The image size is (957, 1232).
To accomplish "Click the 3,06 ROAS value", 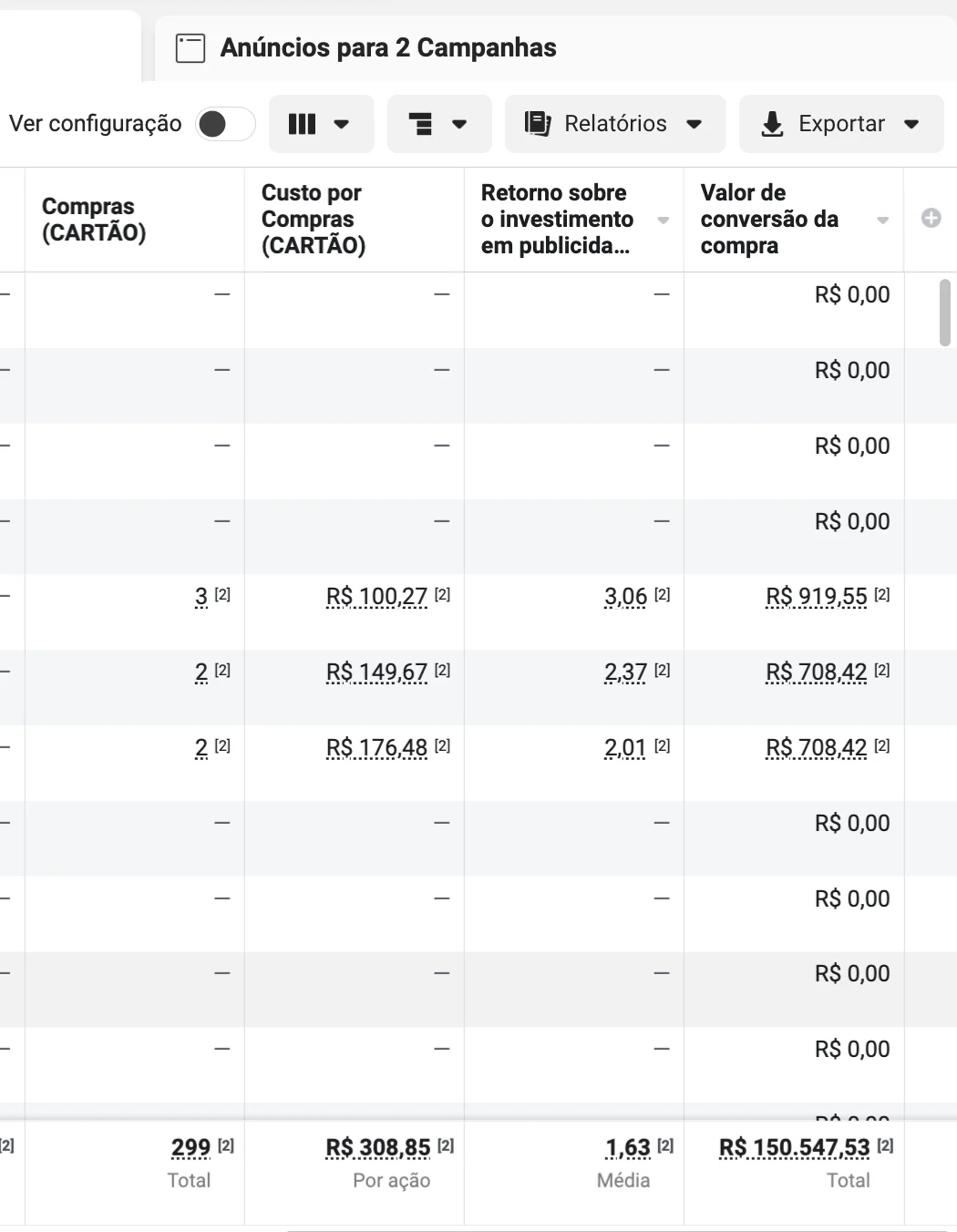I will point(625,597).
